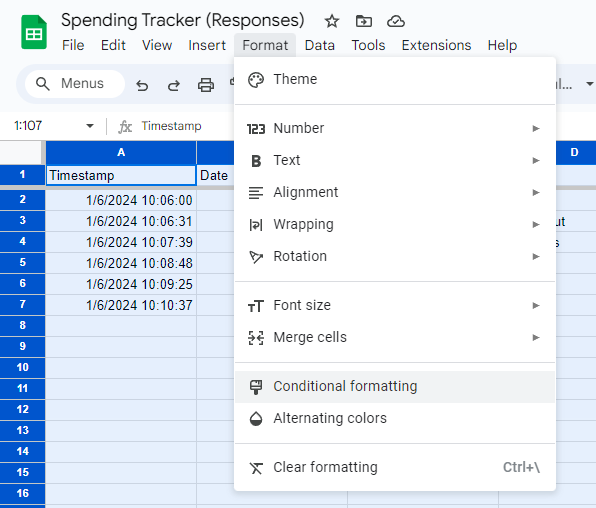Select row 8 header
Viewport: 596px width, 508px height.
point(22,325)
